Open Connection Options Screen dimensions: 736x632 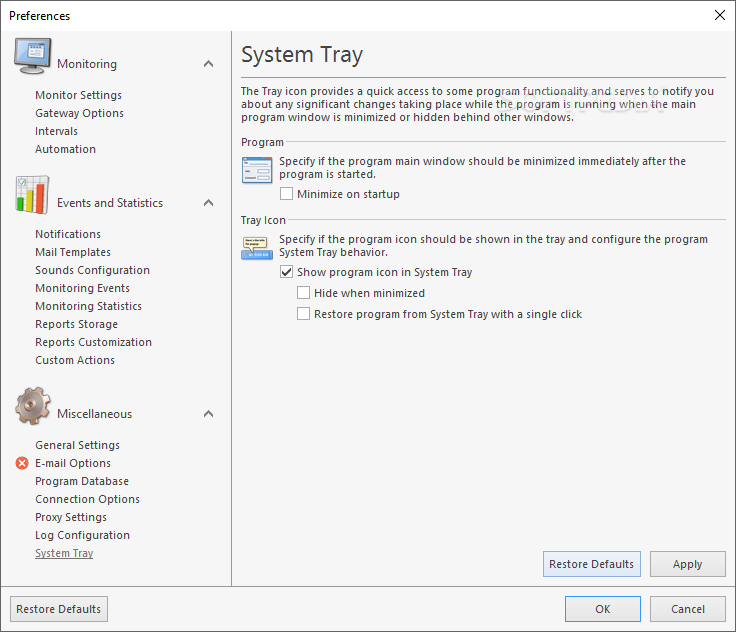click(x=87, y=499)
